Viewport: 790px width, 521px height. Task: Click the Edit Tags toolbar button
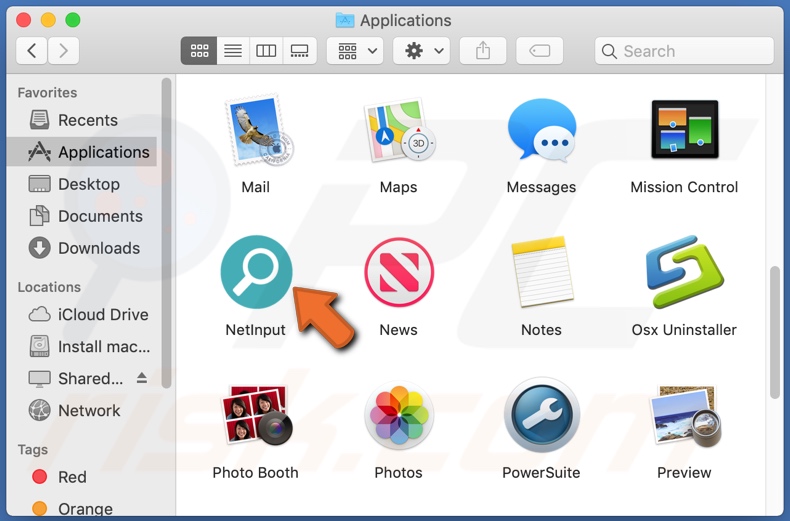(540, 50)
